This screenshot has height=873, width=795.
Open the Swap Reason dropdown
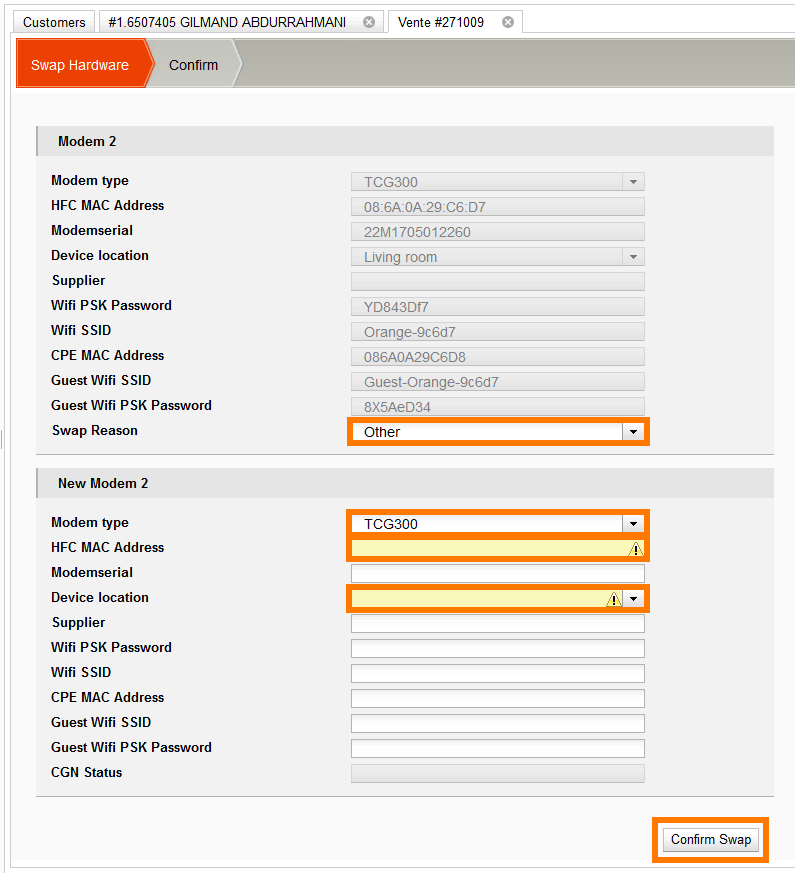point(632,432)
